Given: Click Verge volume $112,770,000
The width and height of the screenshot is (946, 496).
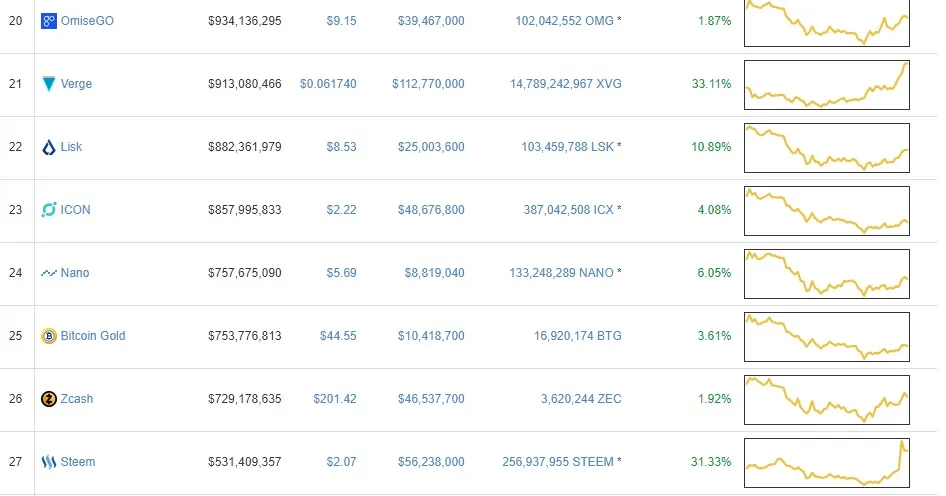Looking at the screenshot, I should (428, 84).
